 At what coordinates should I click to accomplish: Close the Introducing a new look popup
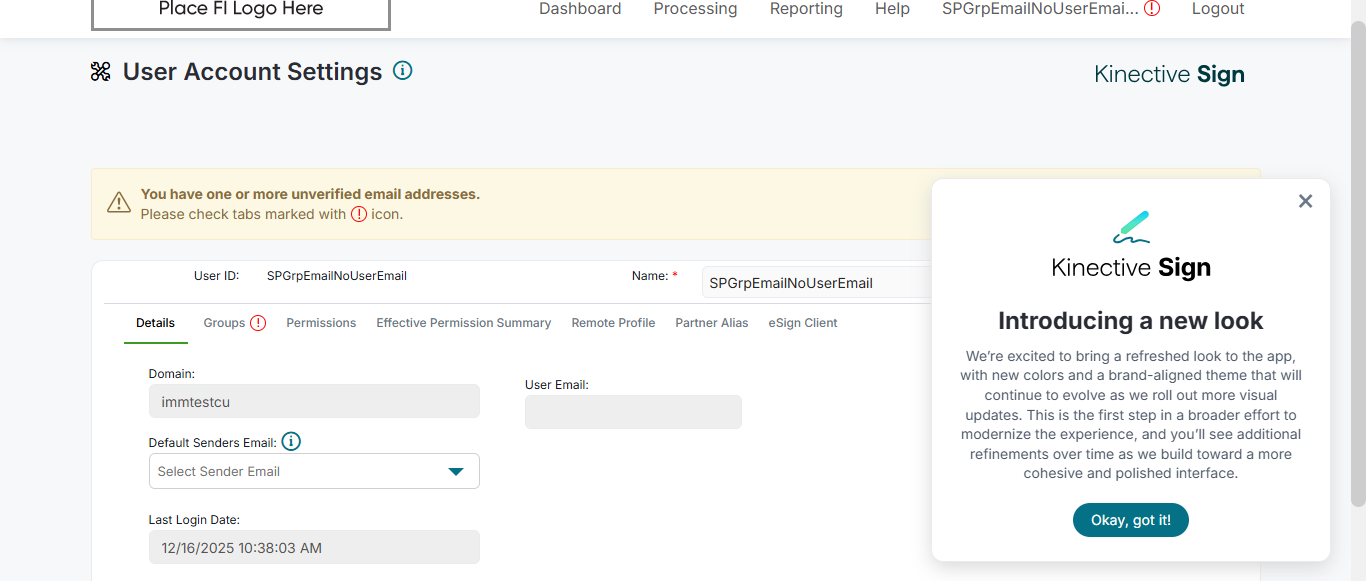1305,201
